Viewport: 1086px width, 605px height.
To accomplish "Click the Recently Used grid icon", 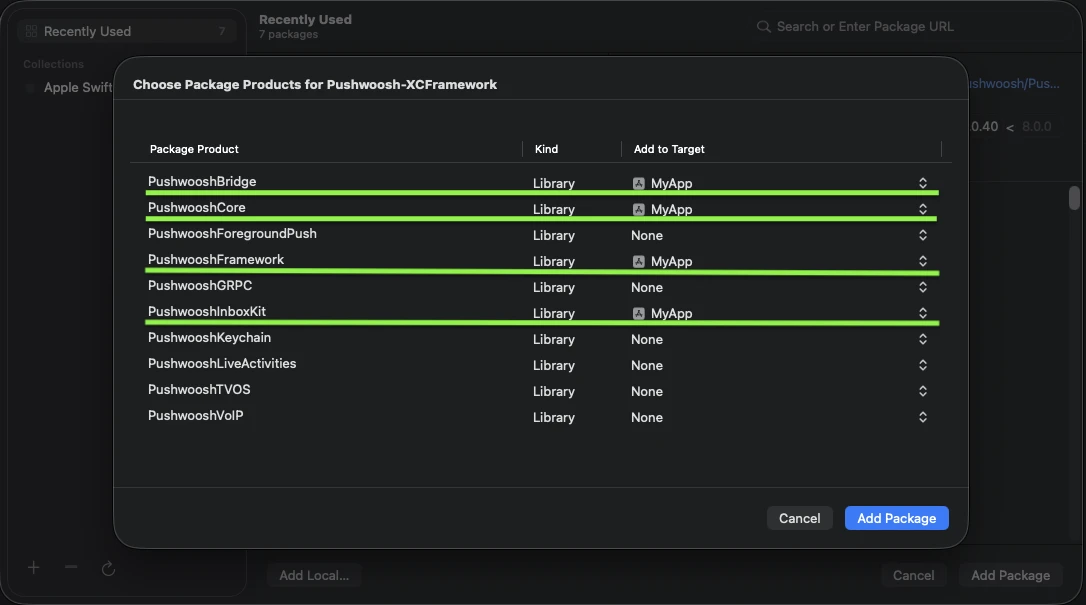I will pyautogui.click(x=31, y=31).
